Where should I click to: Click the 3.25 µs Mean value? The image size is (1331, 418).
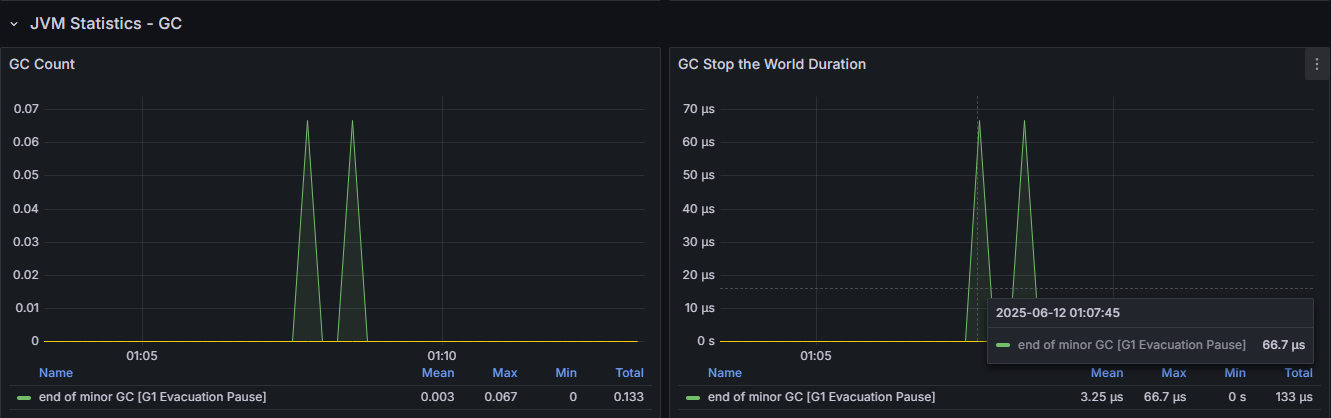pos(1102,397)
